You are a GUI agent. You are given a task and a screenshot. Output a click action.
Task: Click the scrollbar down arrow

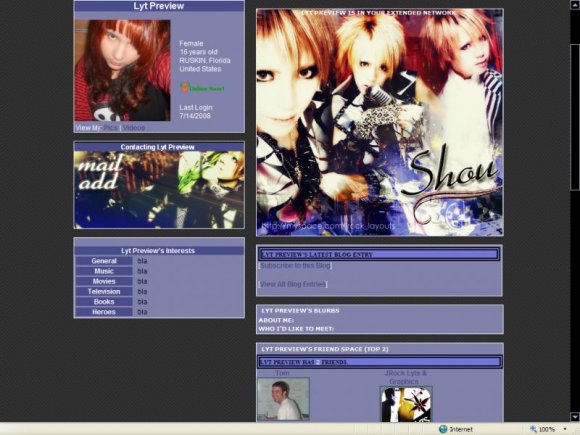(x=575, y=417)
